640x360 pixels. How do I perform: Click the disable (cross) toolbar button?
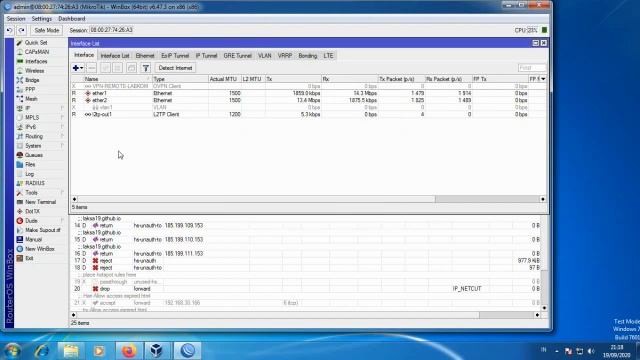(x=118, y=68)
